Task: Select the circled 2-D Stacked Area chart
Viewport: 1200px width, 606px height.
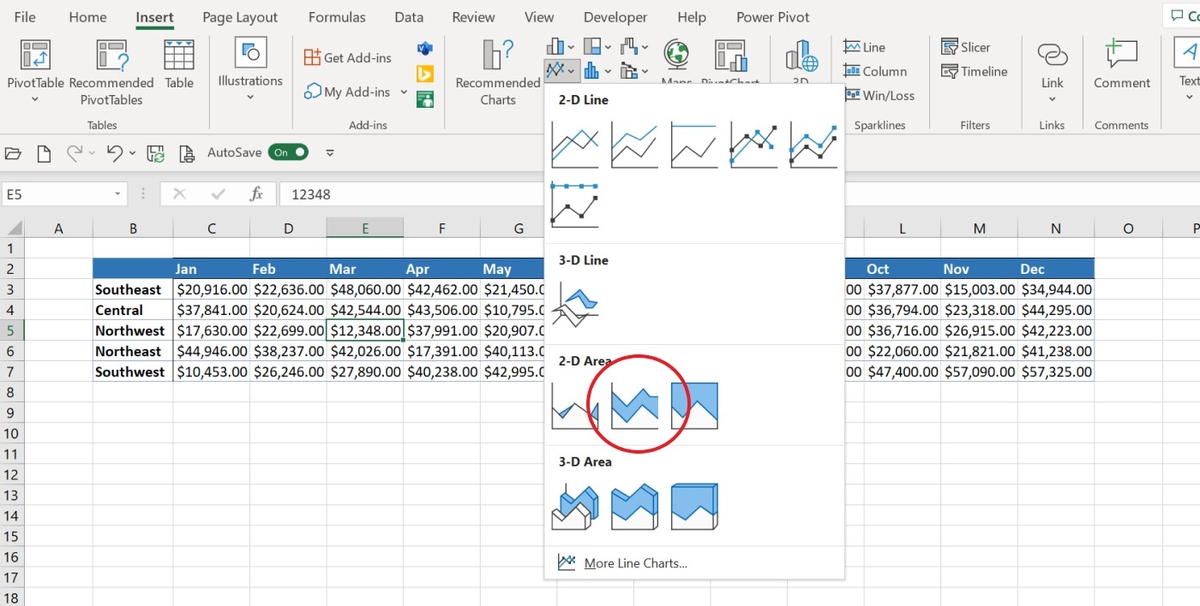Action: (634, 405)
